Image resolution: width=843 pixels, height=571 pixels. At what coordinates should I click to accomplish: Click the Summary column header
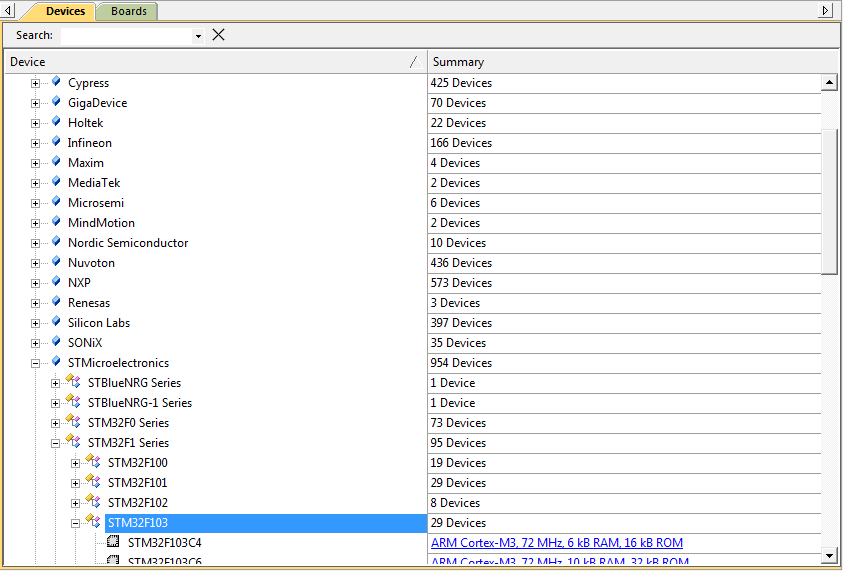pyautogui.click(x=633, y=62)
